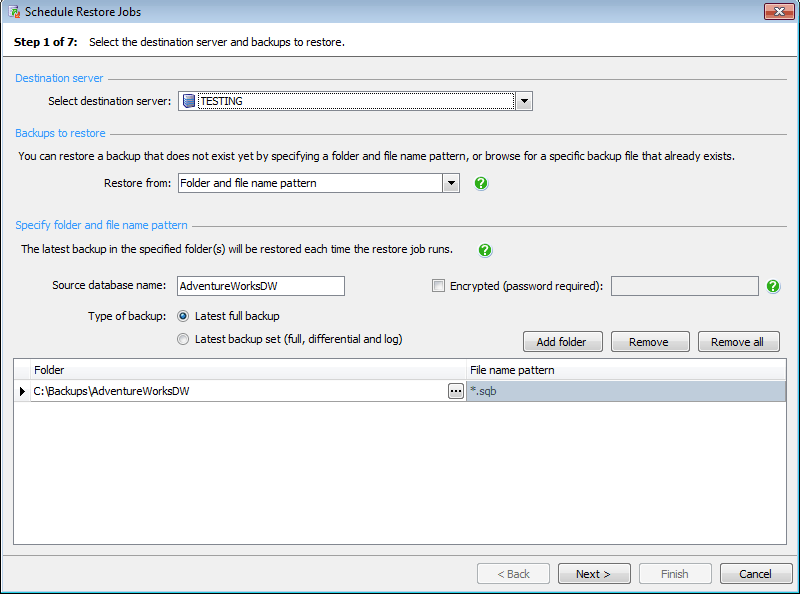This screenshot has width=800, height=594.
Task: Edit the AdventureWorksDW source database name
Action: click(x=260, y=286)
